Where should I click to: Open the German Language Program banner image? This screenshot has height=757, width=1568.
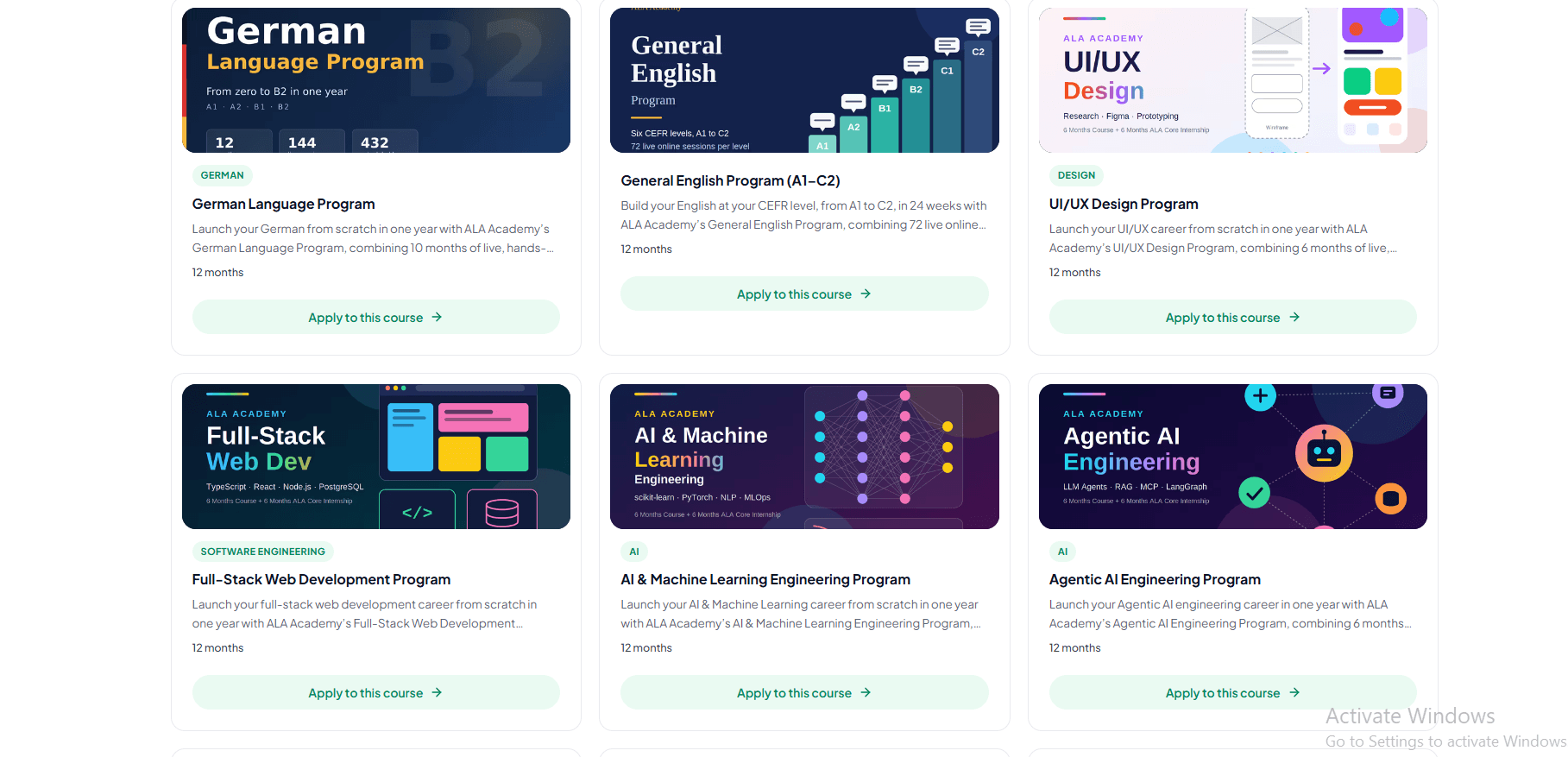[x=376, y=80]
